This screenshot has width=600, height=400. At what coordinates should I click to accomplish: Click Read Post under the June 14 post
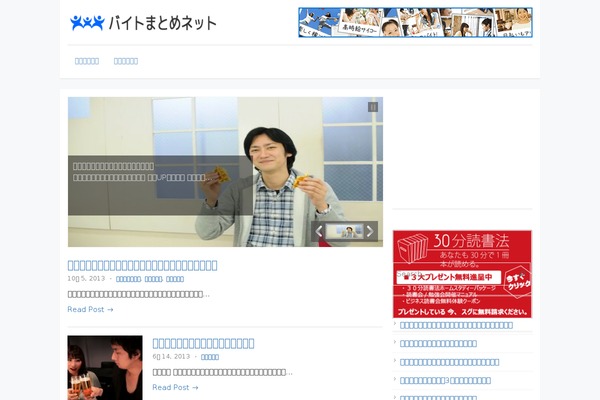pos(175,387)
